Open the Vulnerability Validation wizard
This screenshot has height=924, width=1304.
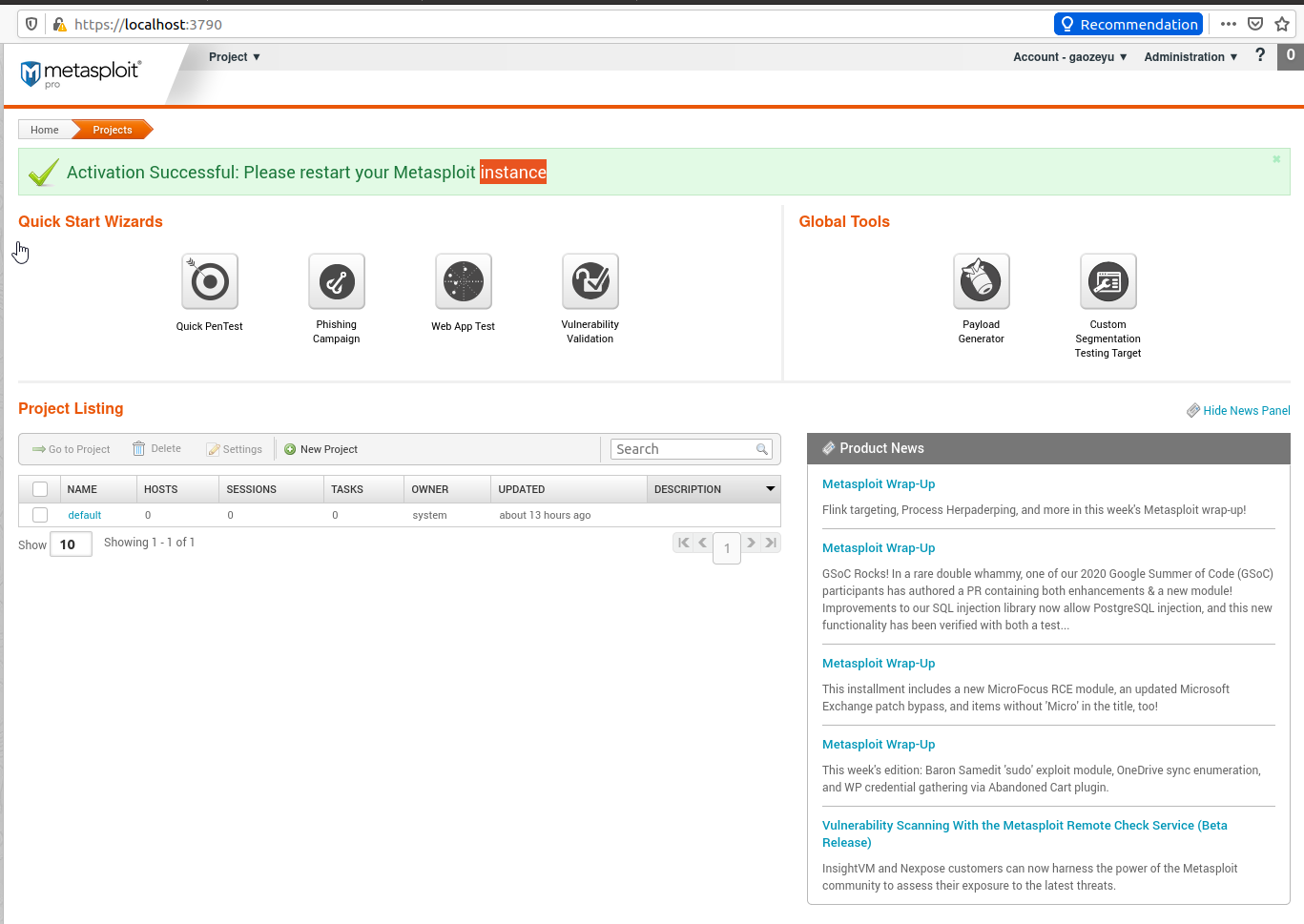click(590, 281)
